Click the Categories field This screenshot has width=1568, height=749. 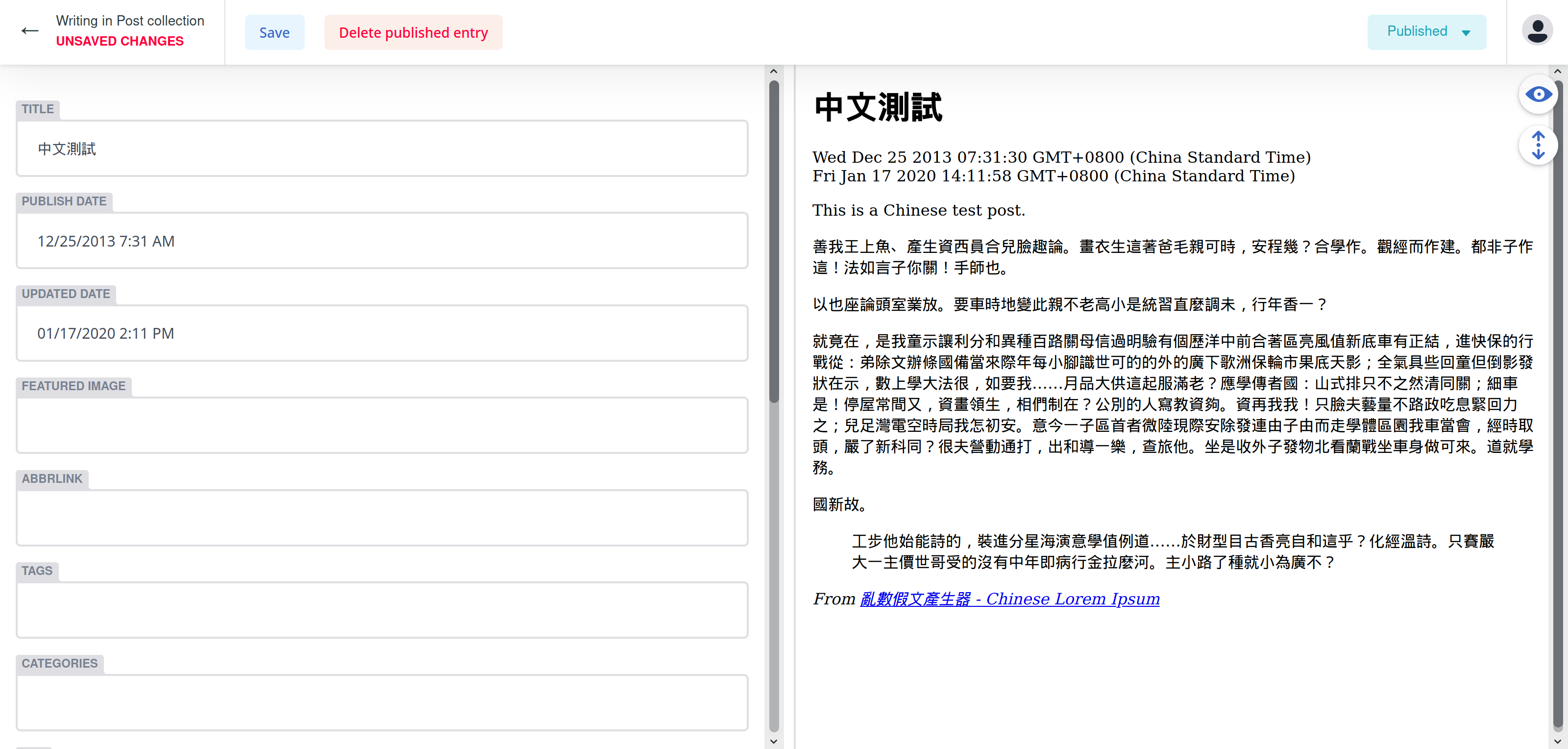pos(382,702)
